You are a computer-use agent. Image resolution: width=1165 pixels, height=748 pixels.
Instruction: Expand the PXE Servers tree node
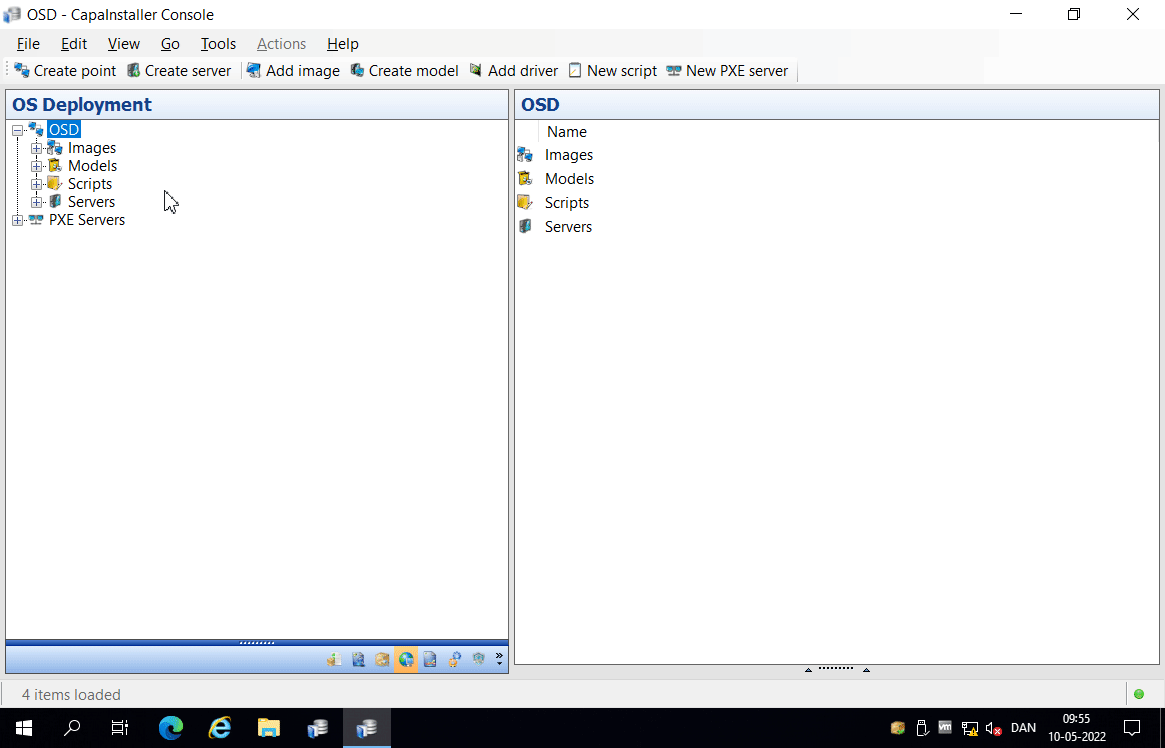18,221
